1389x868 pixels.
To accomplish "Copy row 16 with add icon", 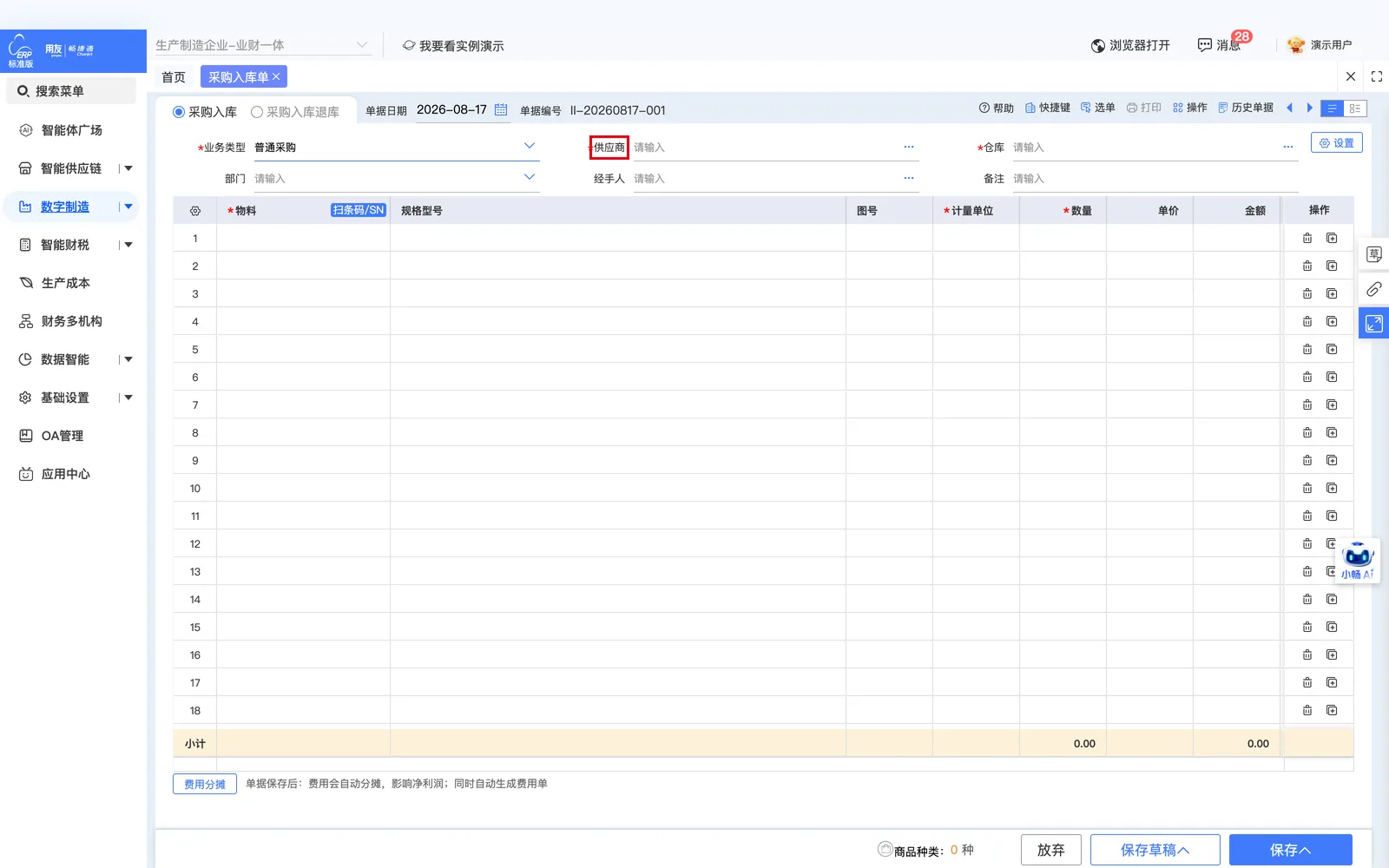I will 1332,654.
